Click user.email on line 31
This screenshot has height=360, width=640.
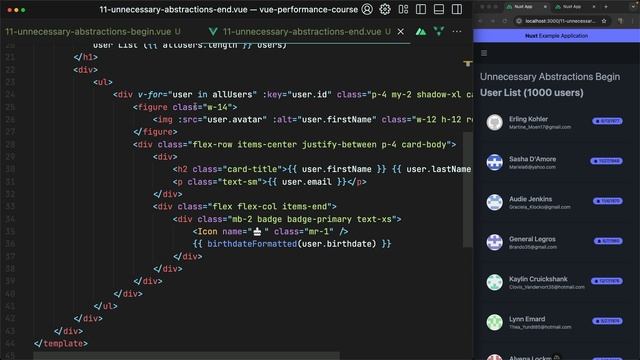[x=307, y=182]
